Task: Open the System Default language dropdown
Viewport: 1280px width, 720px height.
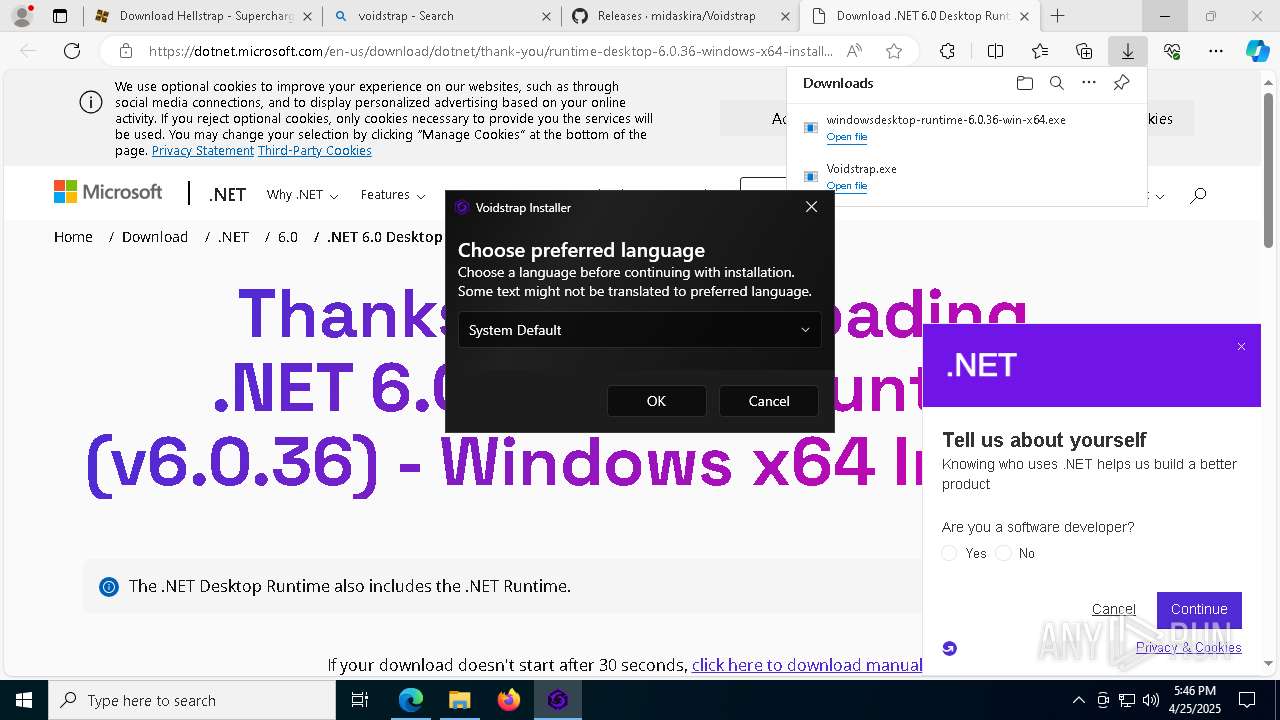Action: 639,330
